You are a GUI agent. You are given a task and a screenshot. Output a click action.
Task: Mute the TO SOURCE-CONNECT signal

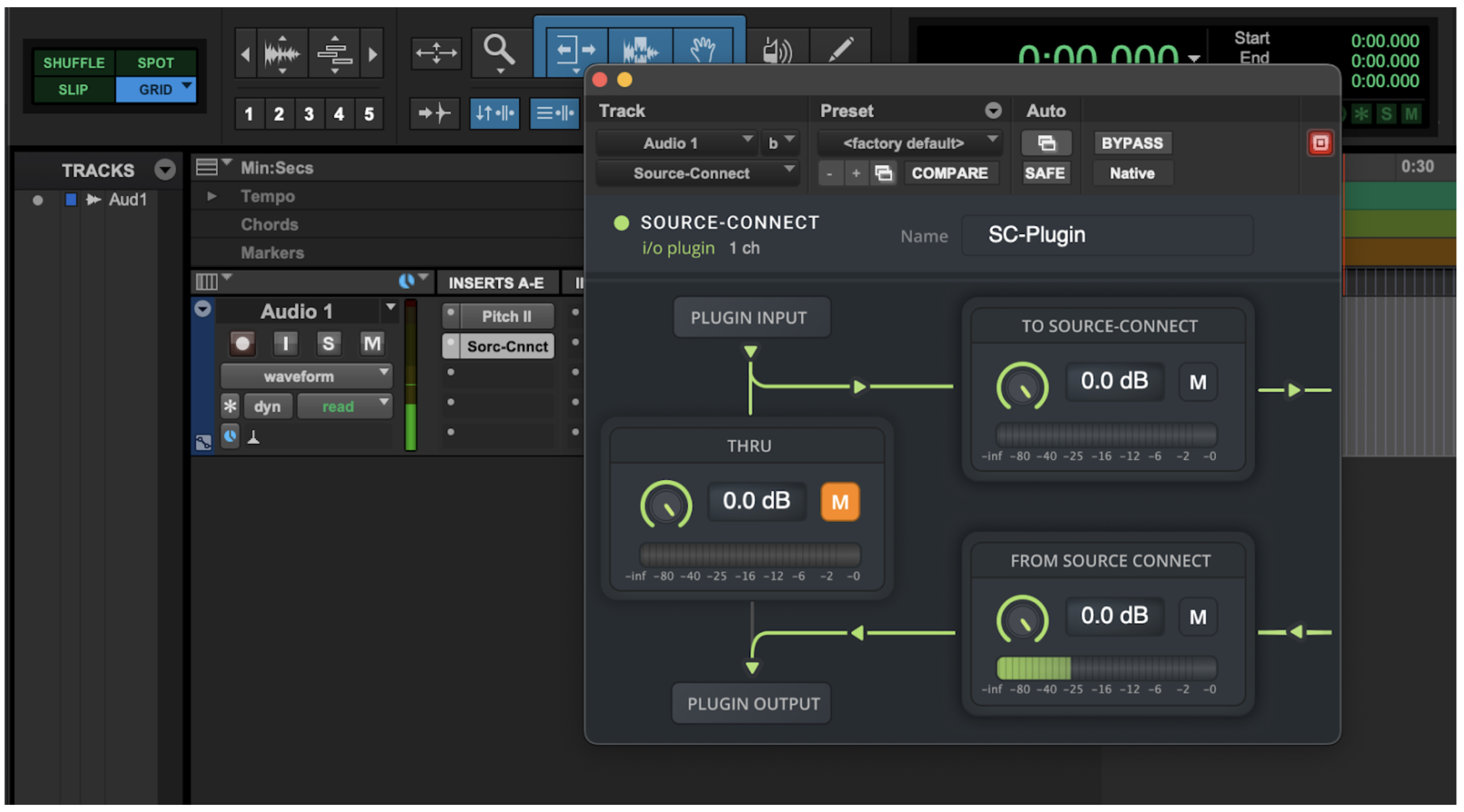[x=1197, y=382]
